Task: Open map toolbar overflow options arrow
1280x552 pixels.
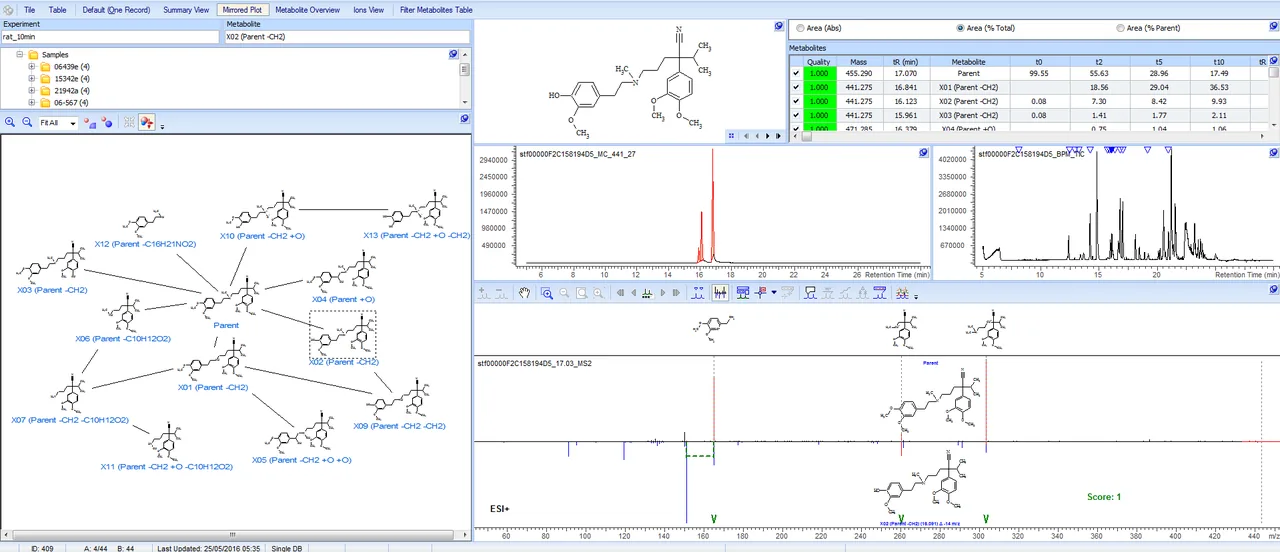Action: [162, 127]
